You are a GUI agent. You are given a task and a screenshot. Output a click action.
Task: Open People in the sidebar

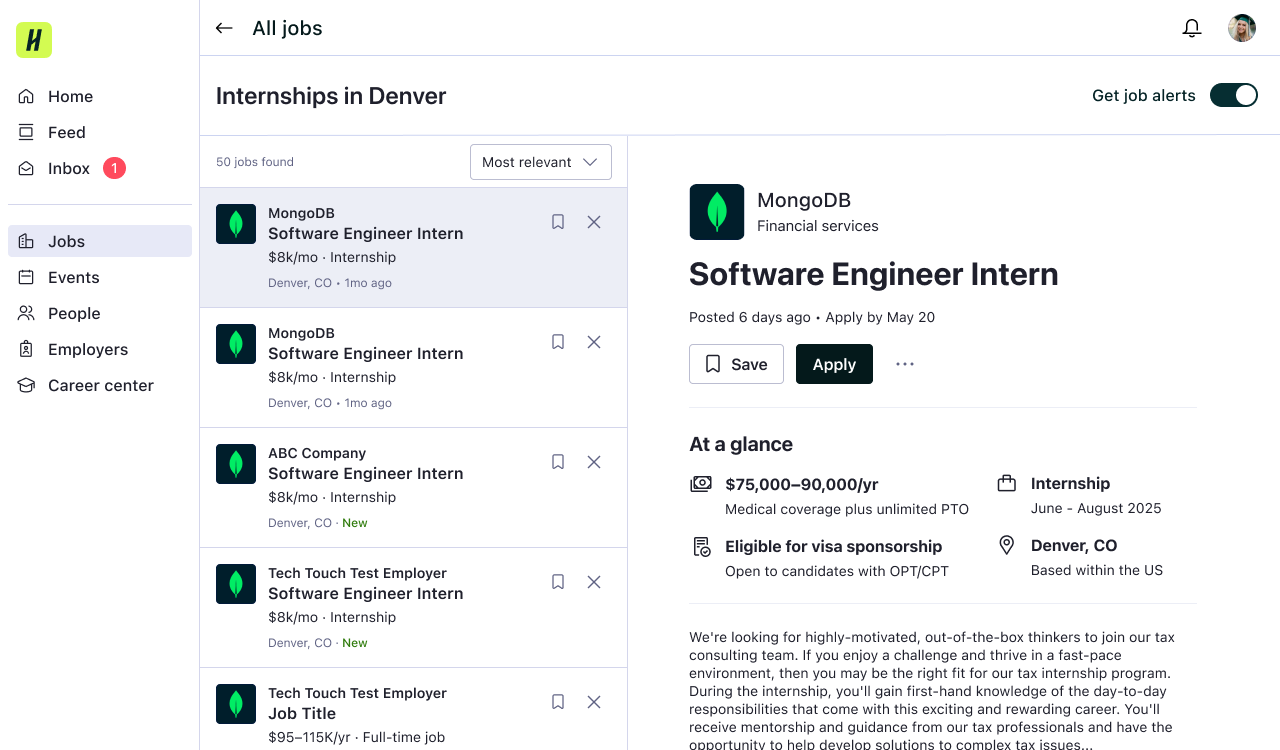pos(100,313)
